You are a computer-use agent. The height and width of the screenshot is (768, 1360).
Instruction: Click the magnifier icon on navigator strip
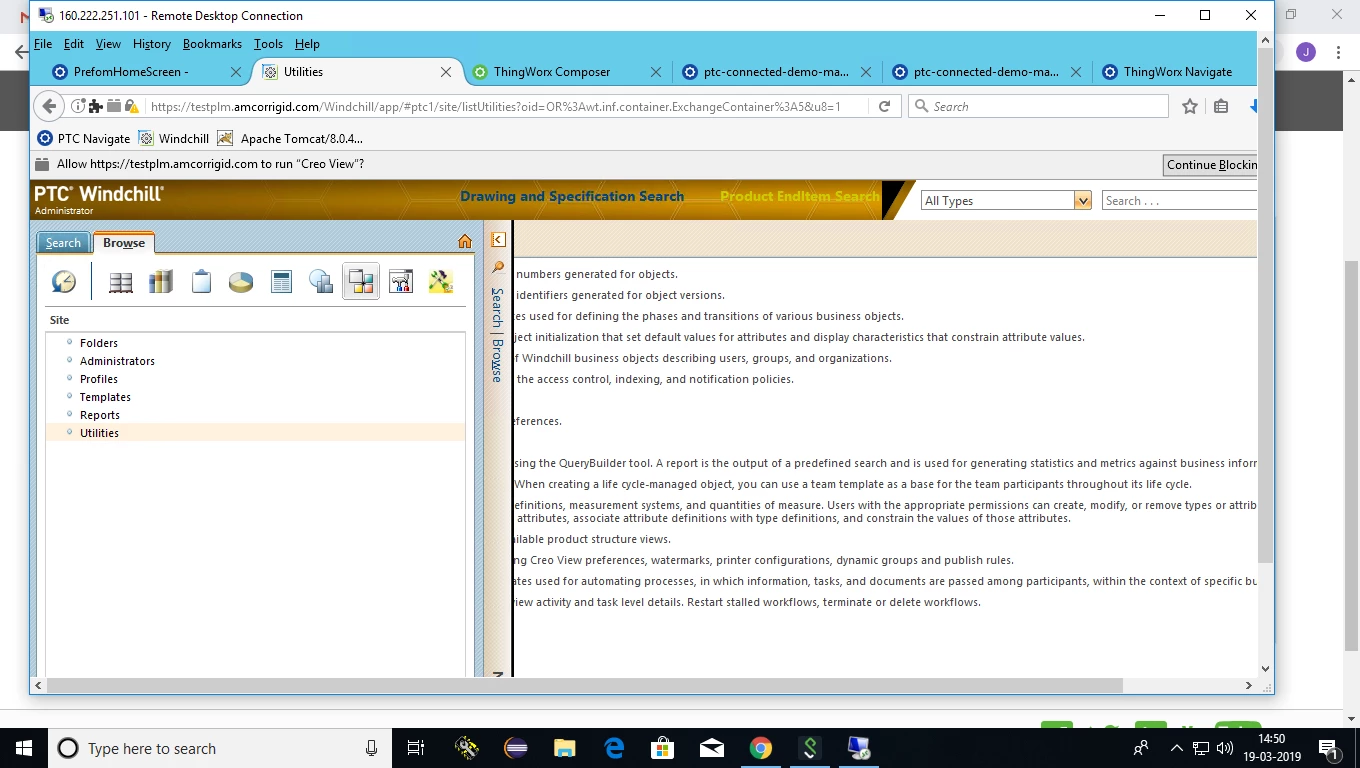pos(498,268)
